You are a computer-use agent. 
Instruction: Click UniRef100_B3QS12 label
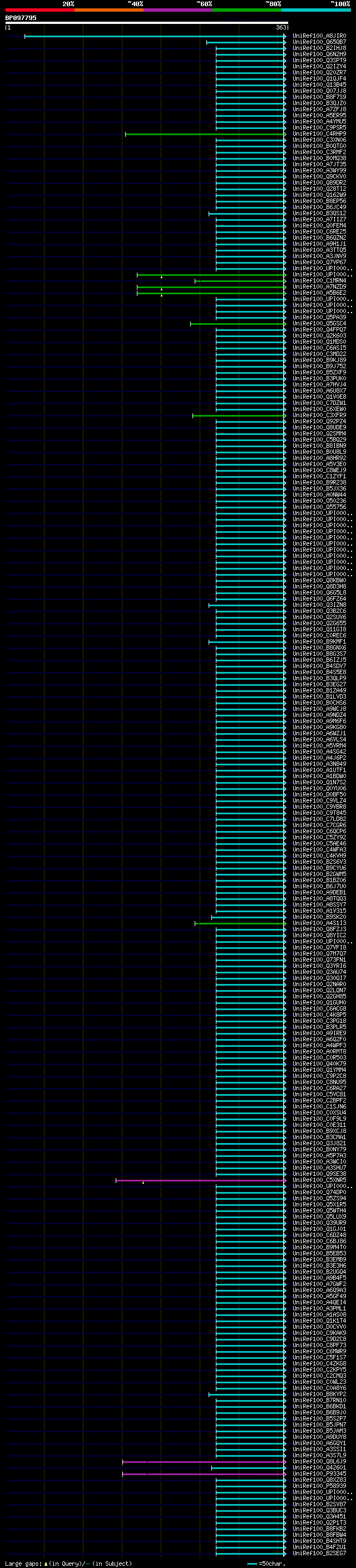pos(319,214)
